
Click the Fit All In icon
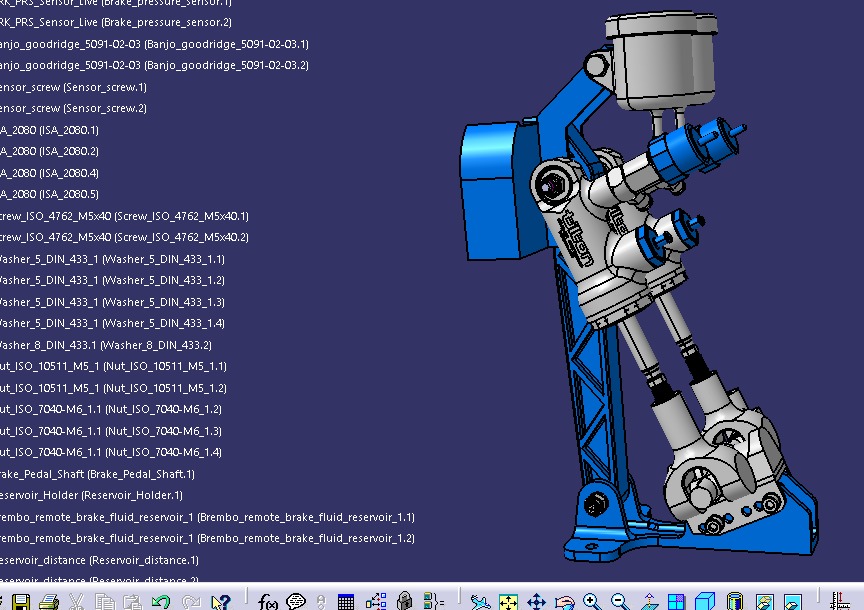[x=508, y=602]
